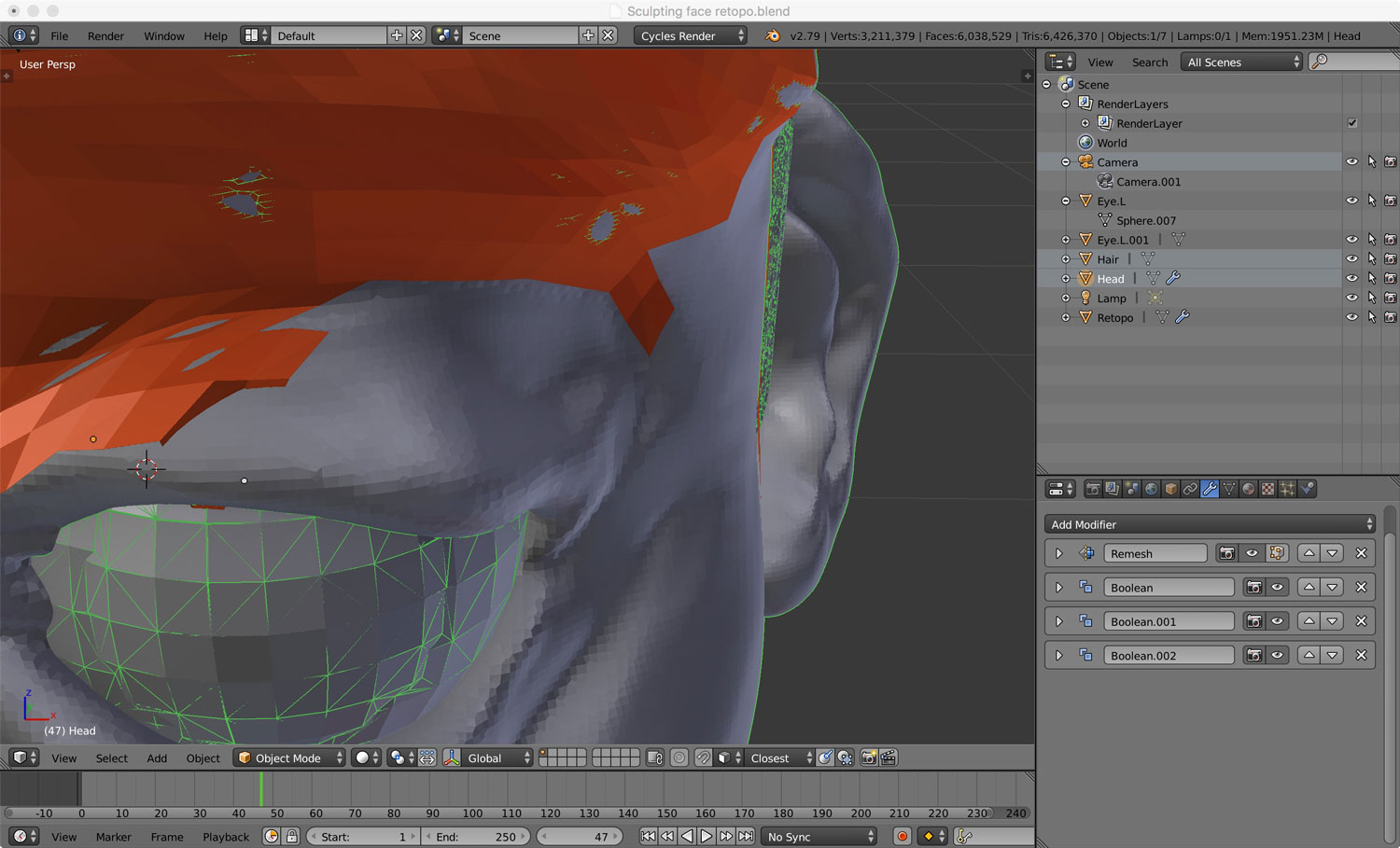Delete the Boolean.002 modifier
The image size is (1400, 848).
[1361, 656]
